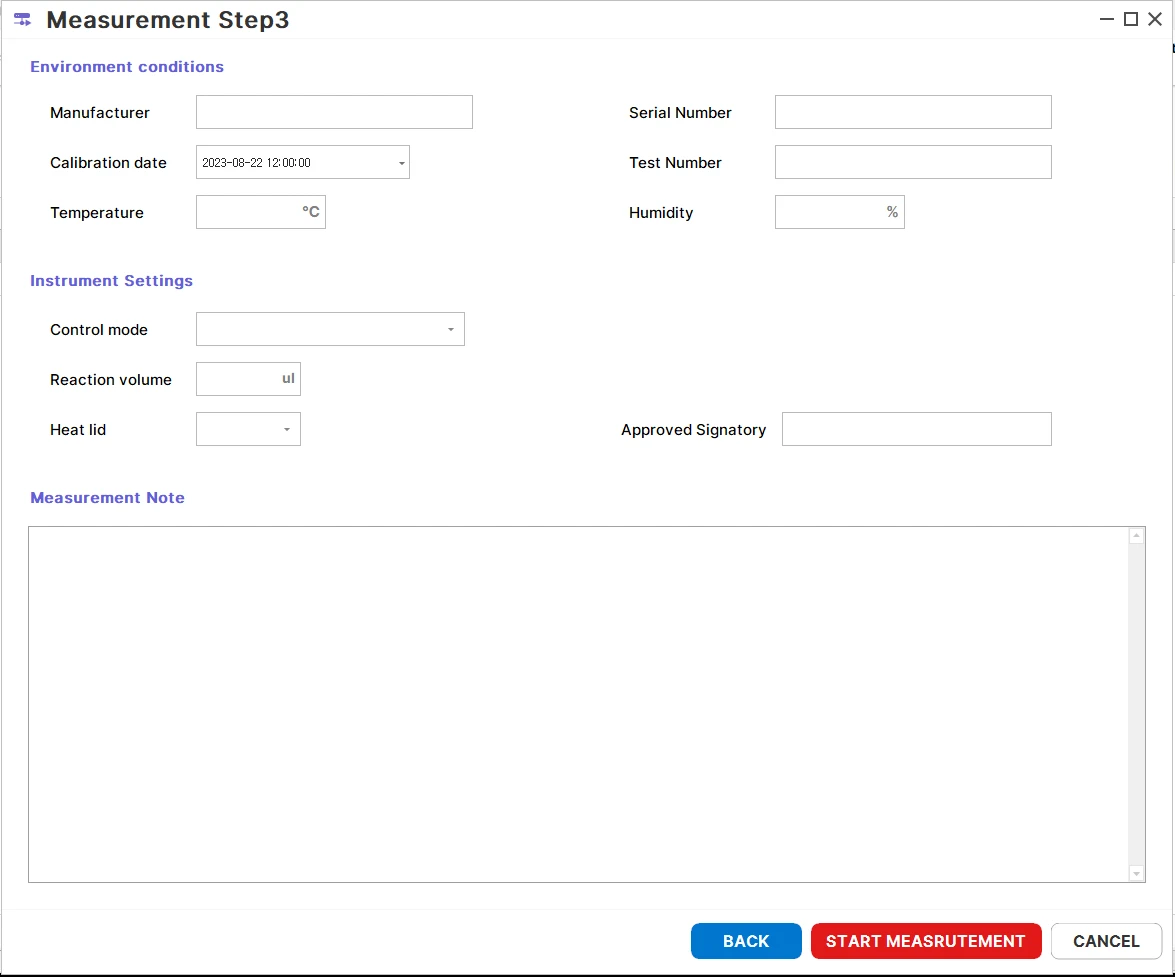This screenshot has height=977, width=1175.
Task: Click the Serial Number input field
Action: pyautogui.click(x=913, y=112)
